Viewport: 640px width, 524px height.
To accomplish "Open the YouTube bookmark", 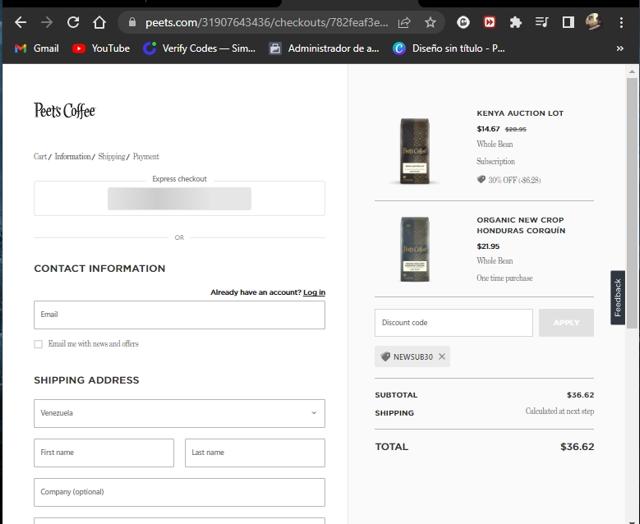I will click(x=101, y=49).
